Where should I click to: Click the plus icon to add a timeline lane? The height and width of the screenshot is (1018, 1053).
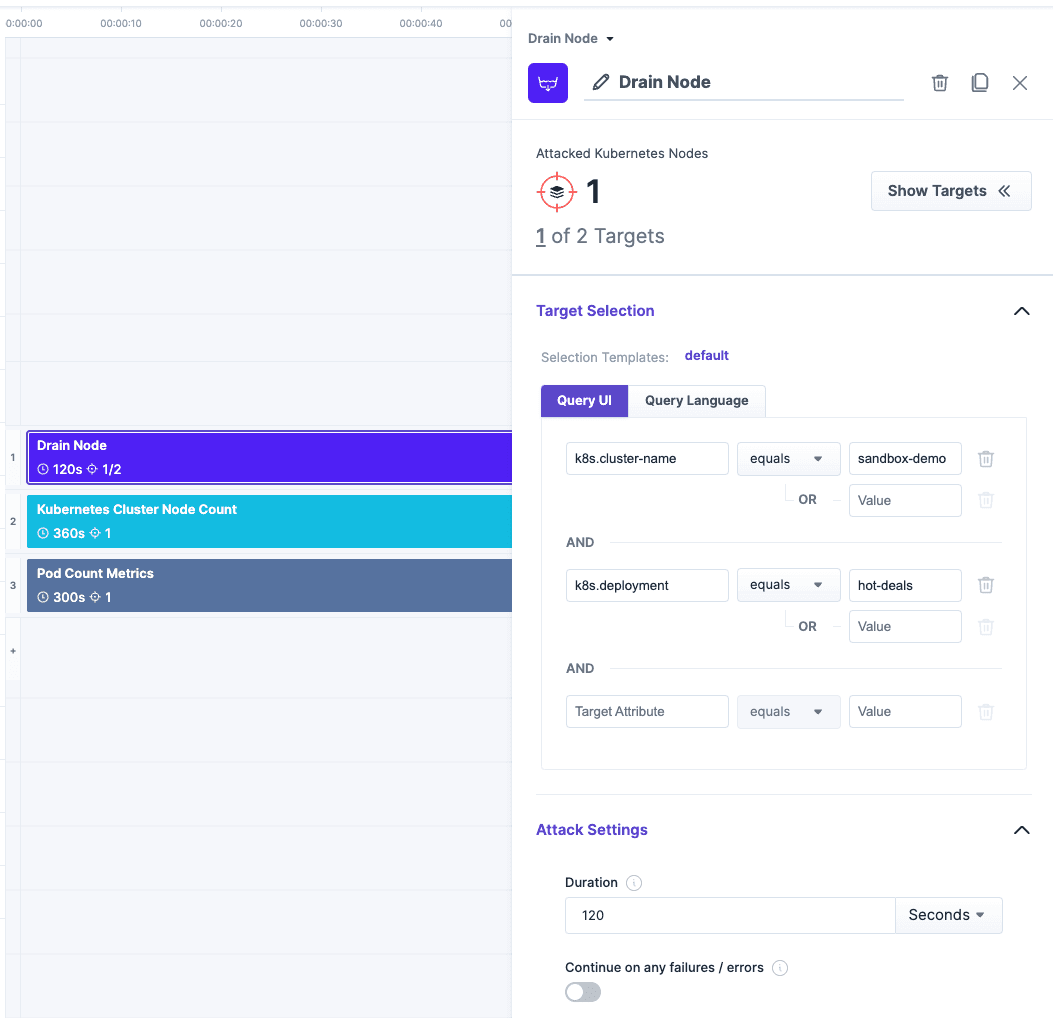point(13,651)
